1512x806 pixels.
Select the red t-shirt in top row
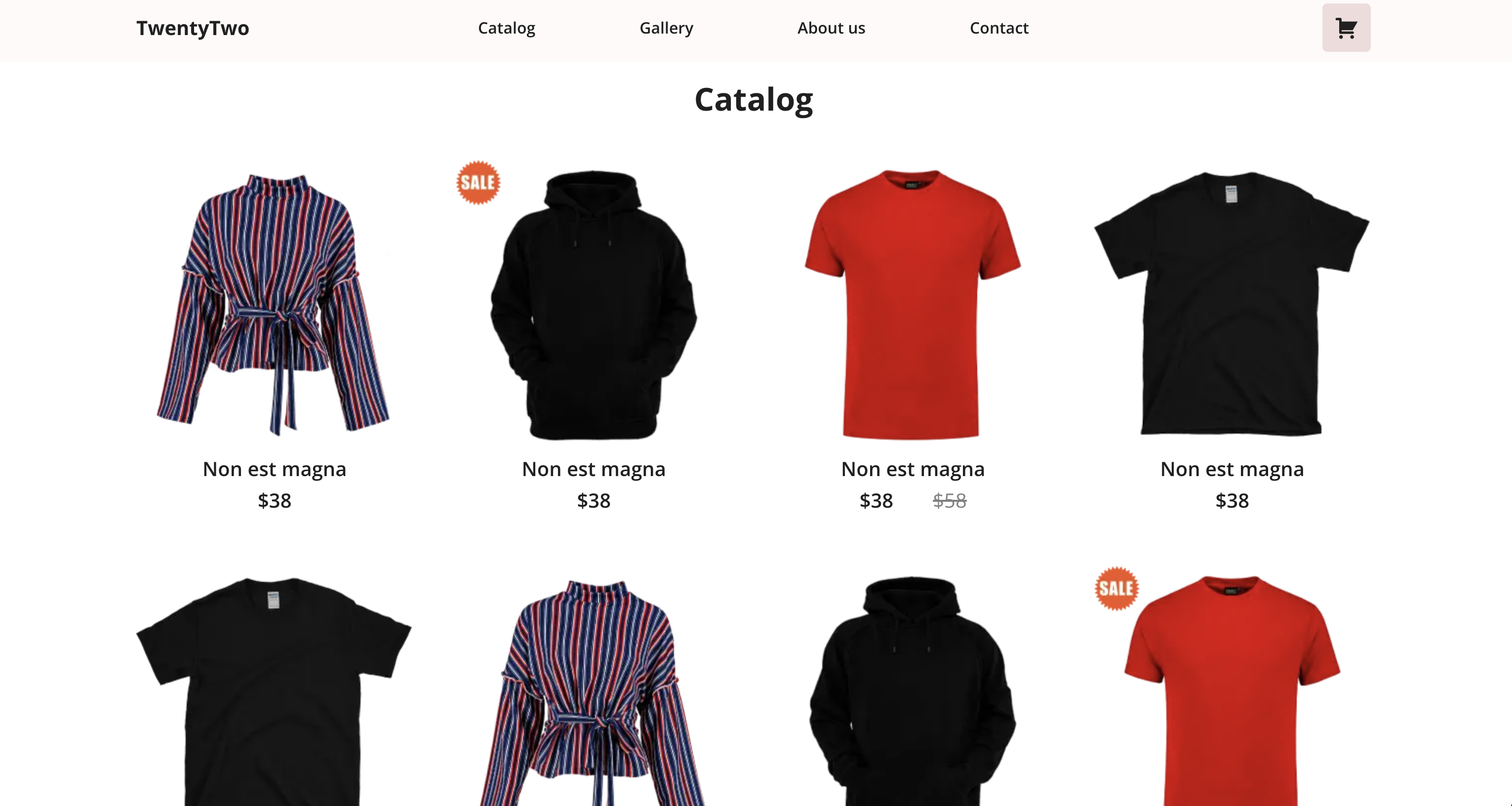coord(913,305)
